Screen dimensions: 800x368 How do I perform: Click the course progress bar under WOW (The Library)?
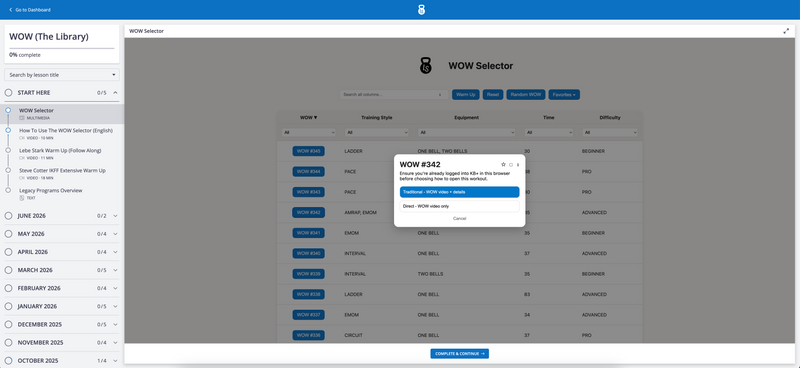tap(62, 48)
